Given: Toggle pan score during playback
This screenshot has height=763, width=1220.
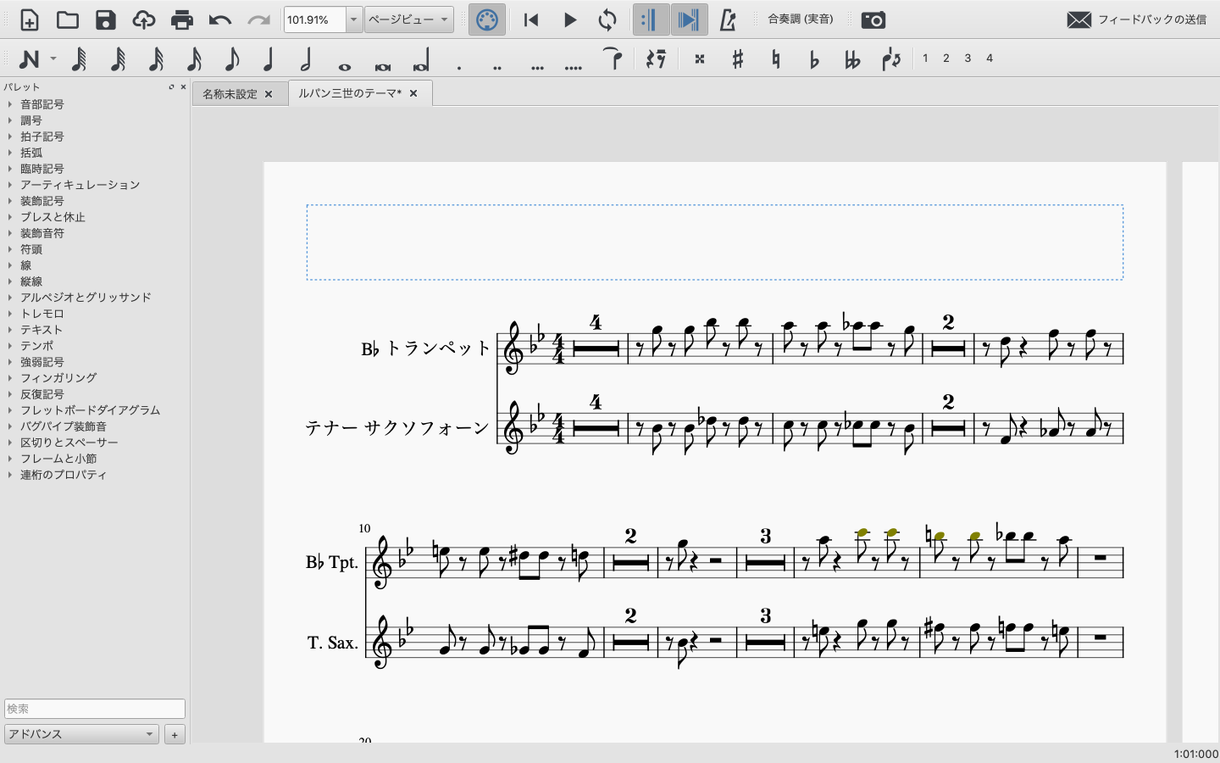Looking at the screenshot, I should 689,20.
